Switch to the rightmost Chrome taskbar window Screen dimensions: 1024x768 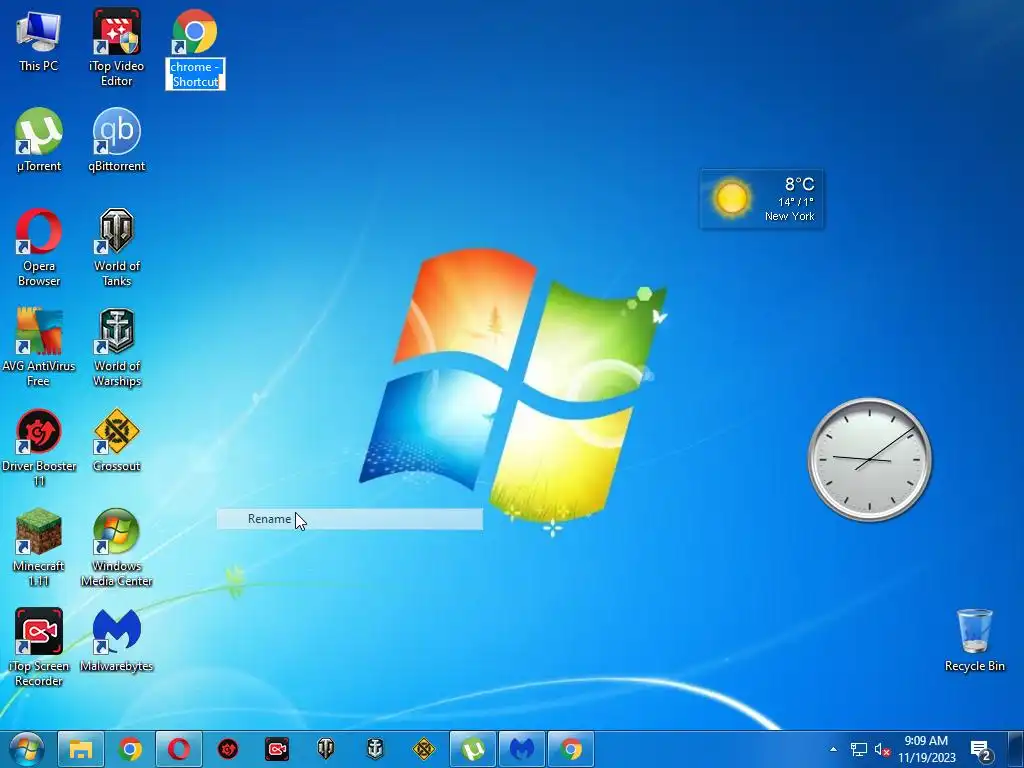pos(571,749)
